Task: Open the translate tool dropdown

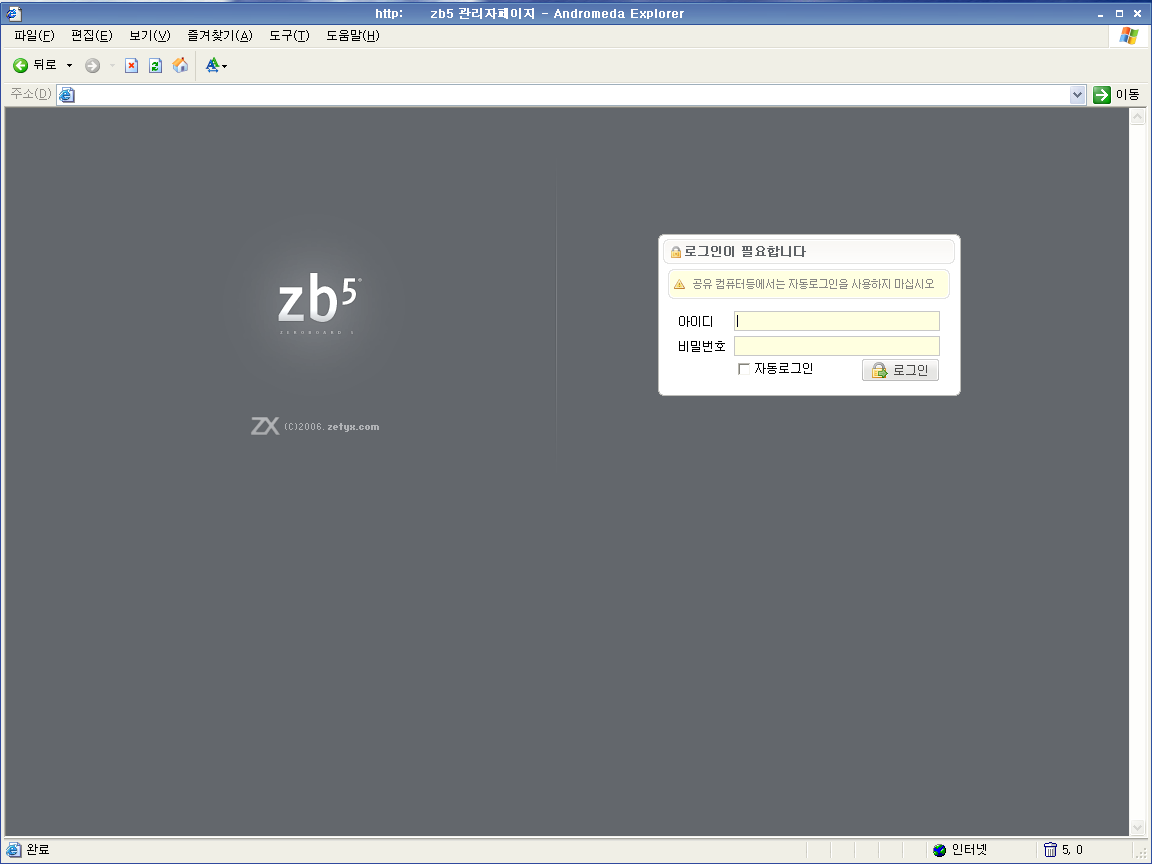Action: point(216,65)
